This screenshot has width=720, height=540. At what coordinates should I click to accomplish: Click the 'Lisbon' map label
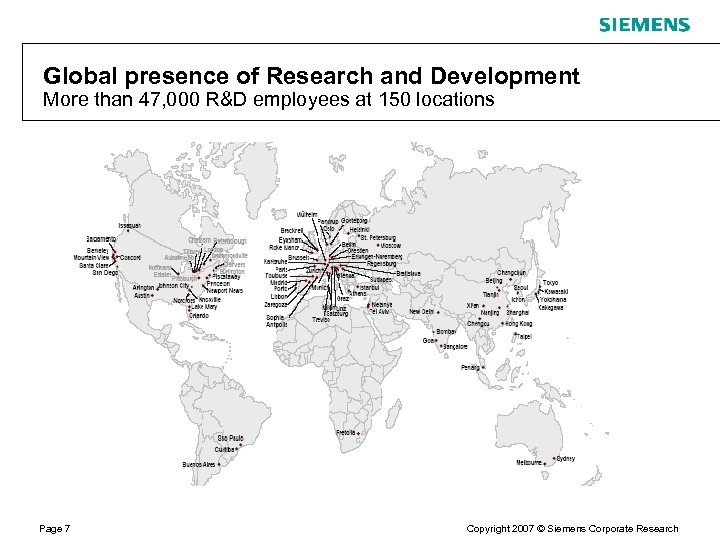279,297
